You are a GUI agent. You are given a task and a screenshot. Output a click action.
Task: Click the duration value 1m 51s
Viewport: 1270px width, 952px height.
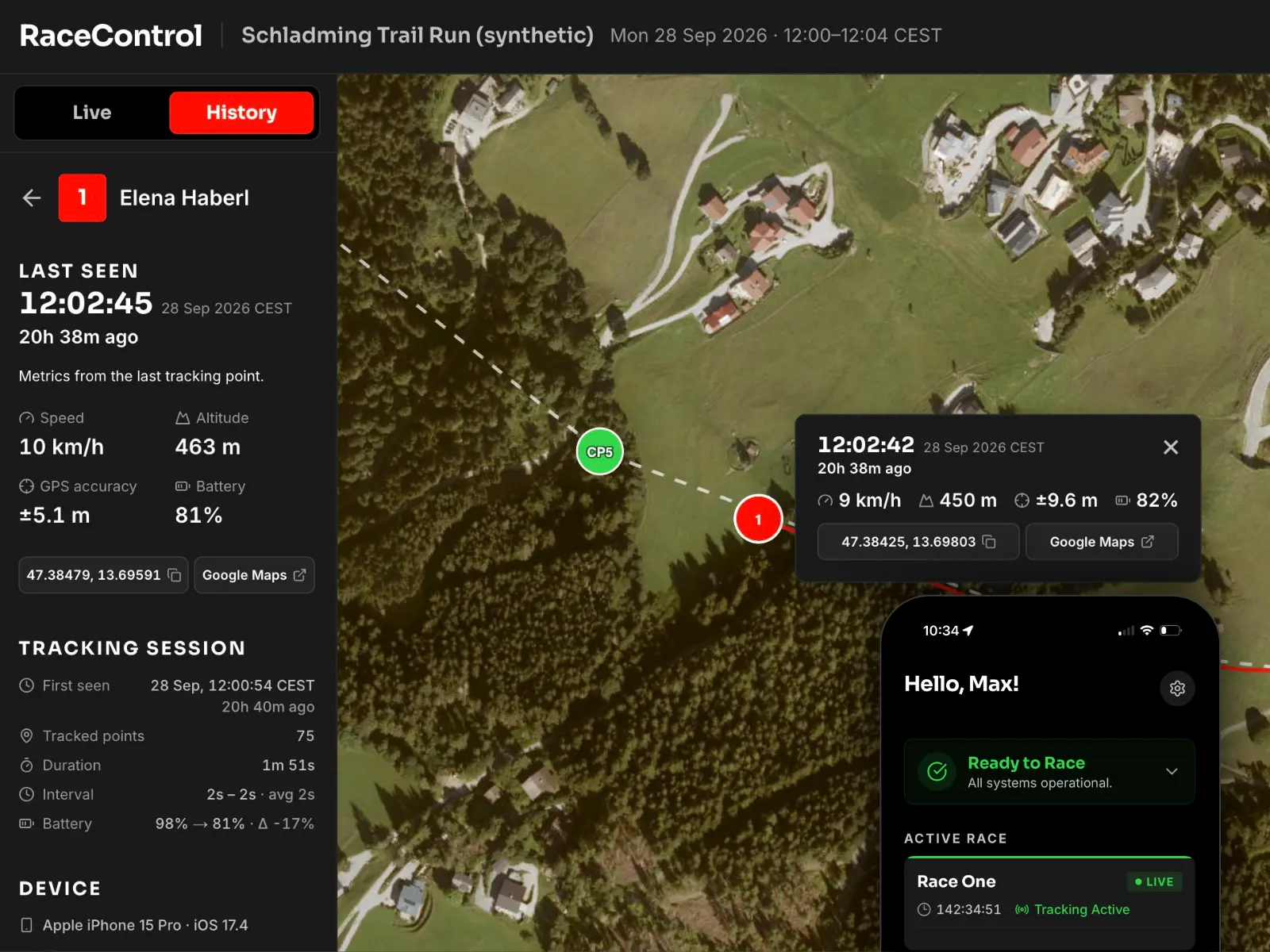point(288,766)
